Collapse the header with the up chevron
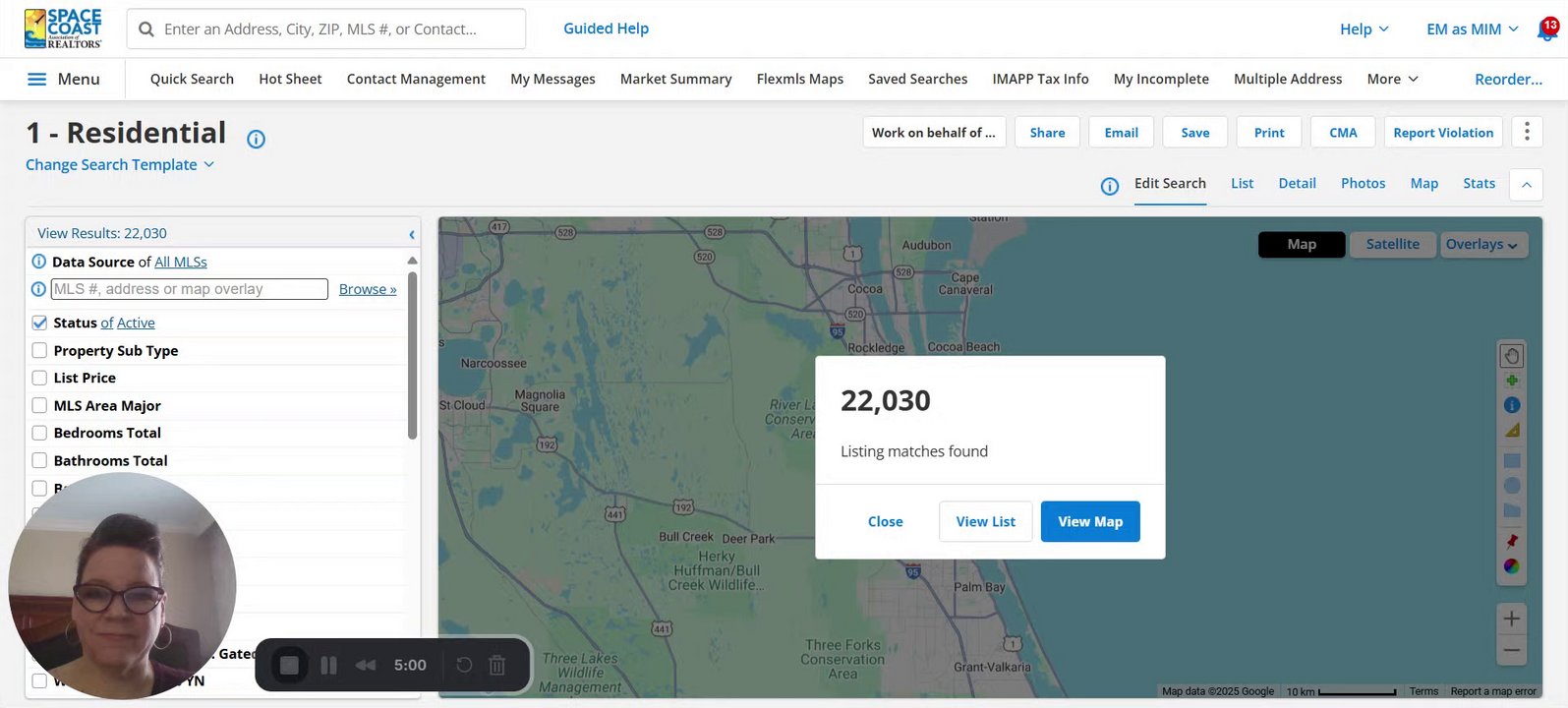The width and height of the screenshot is (1568, 708). coord(1526,184)
